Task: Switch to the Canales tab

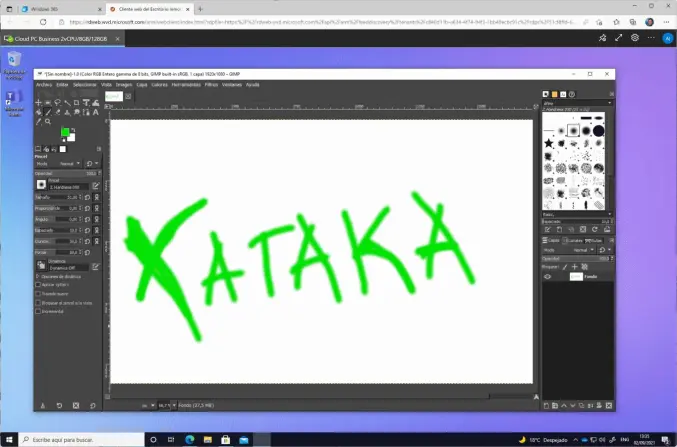Action: click(x=573, y=241)
